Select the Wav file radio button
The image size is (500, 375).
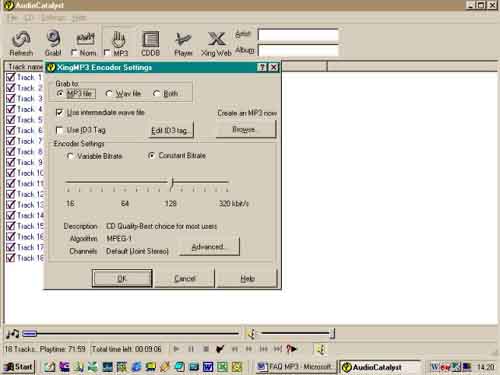(109, 93)
